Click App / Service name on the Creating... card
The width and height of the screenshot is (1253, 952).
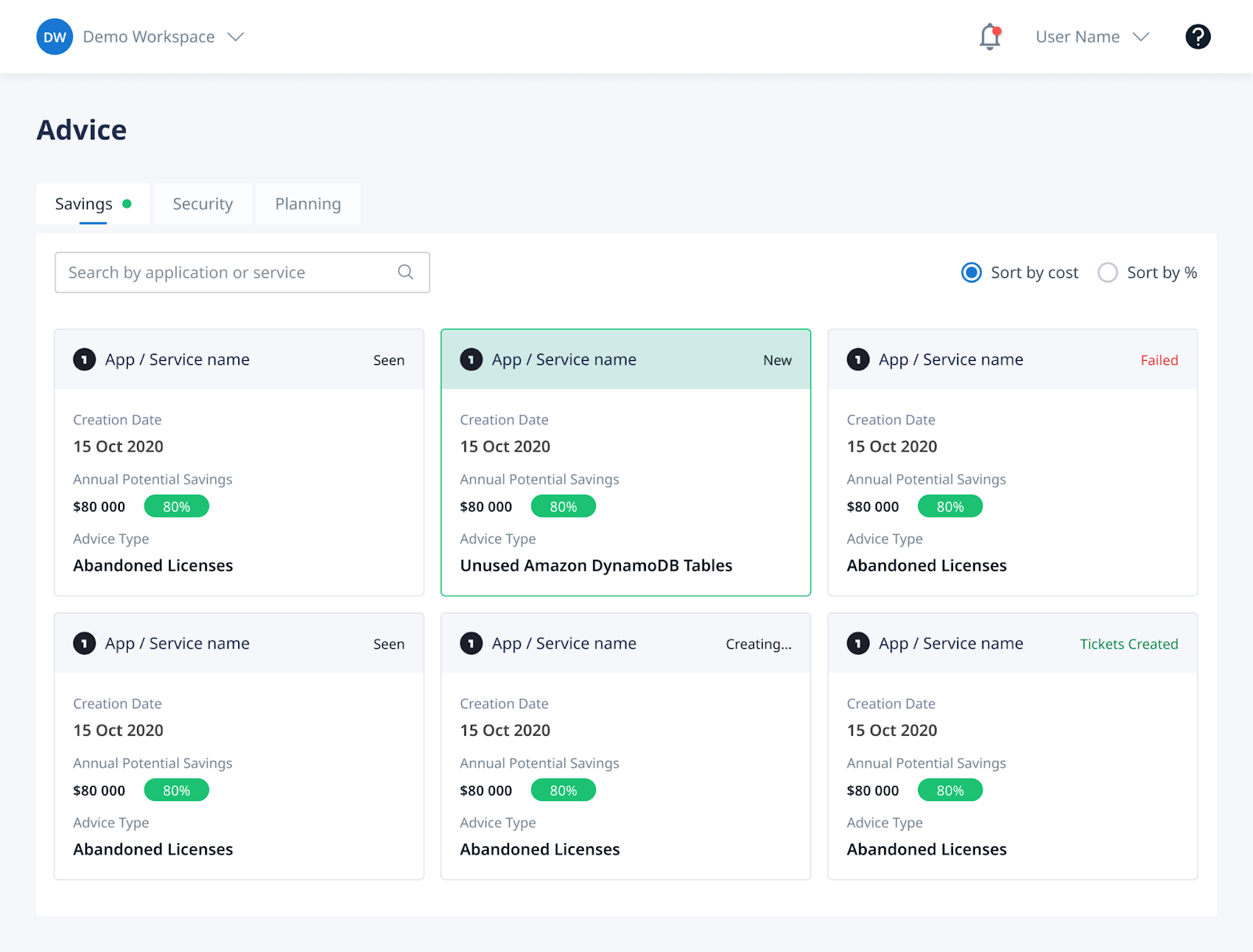tap(564, 644)
